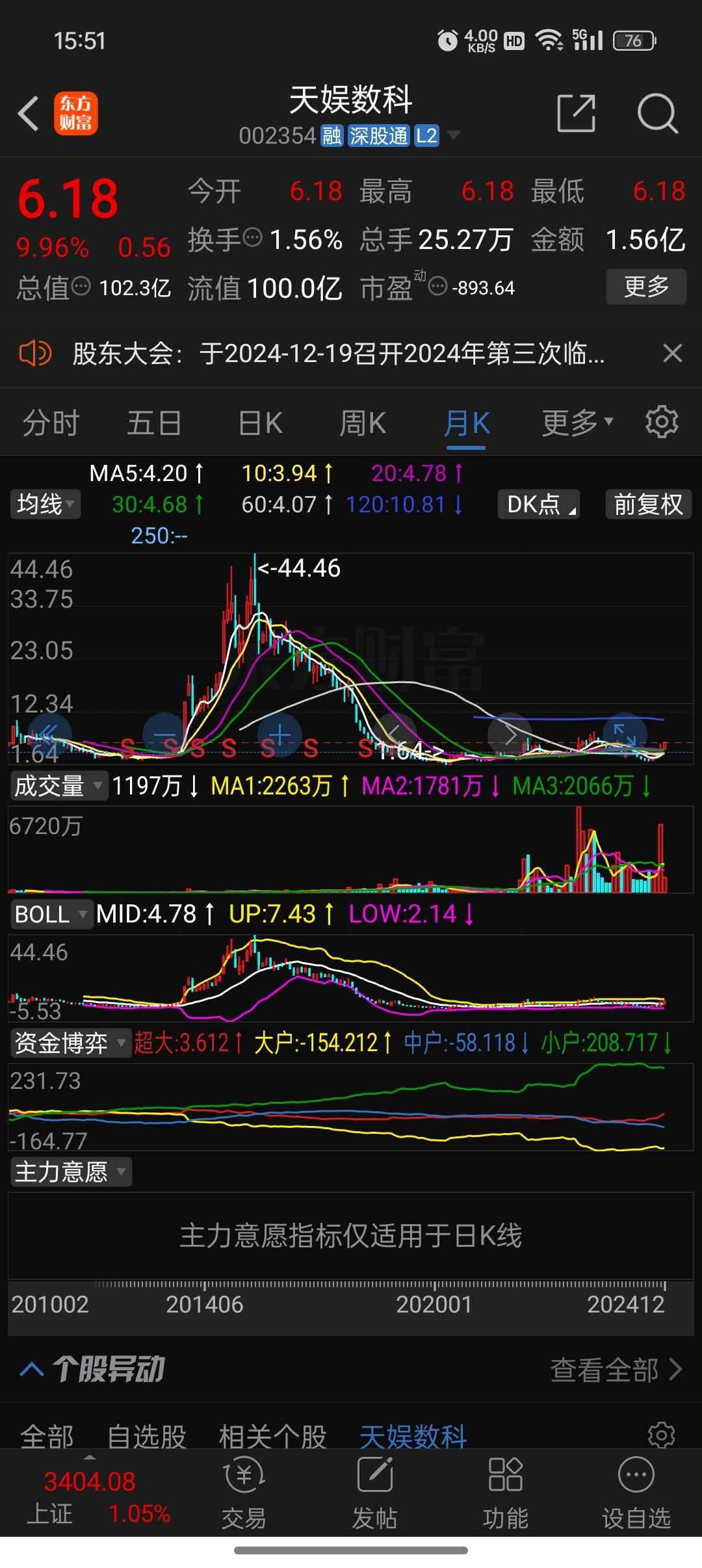Open 成交量 indicator dropdown

[58, 786]
